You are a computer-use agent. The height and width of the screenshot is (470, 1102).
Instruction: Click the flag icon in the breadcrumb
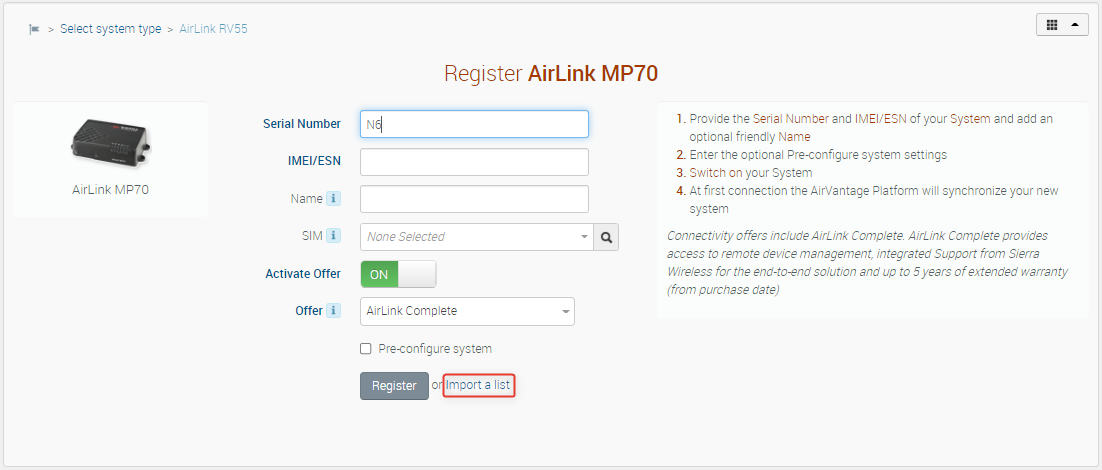click(x=35, y=29)
